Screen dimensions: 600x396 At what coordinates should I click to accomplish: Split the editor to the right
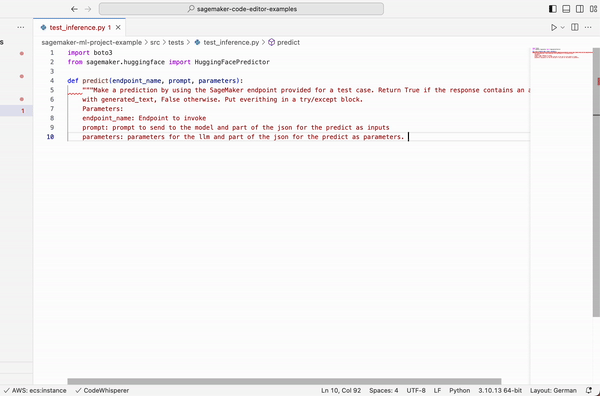pos(575,27)
